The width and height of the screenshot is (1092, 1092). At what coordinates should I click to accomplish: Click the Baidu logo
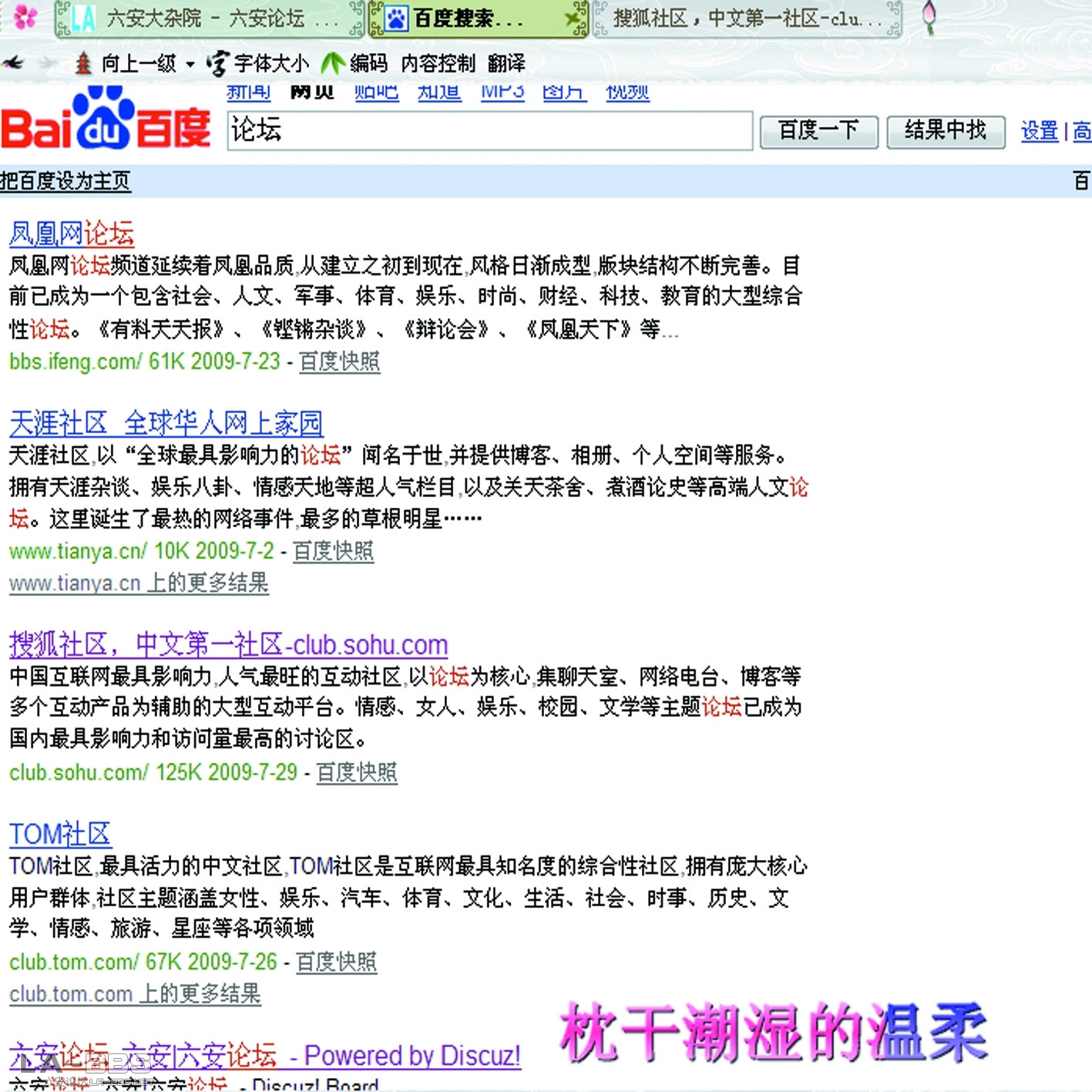point(106,121)
